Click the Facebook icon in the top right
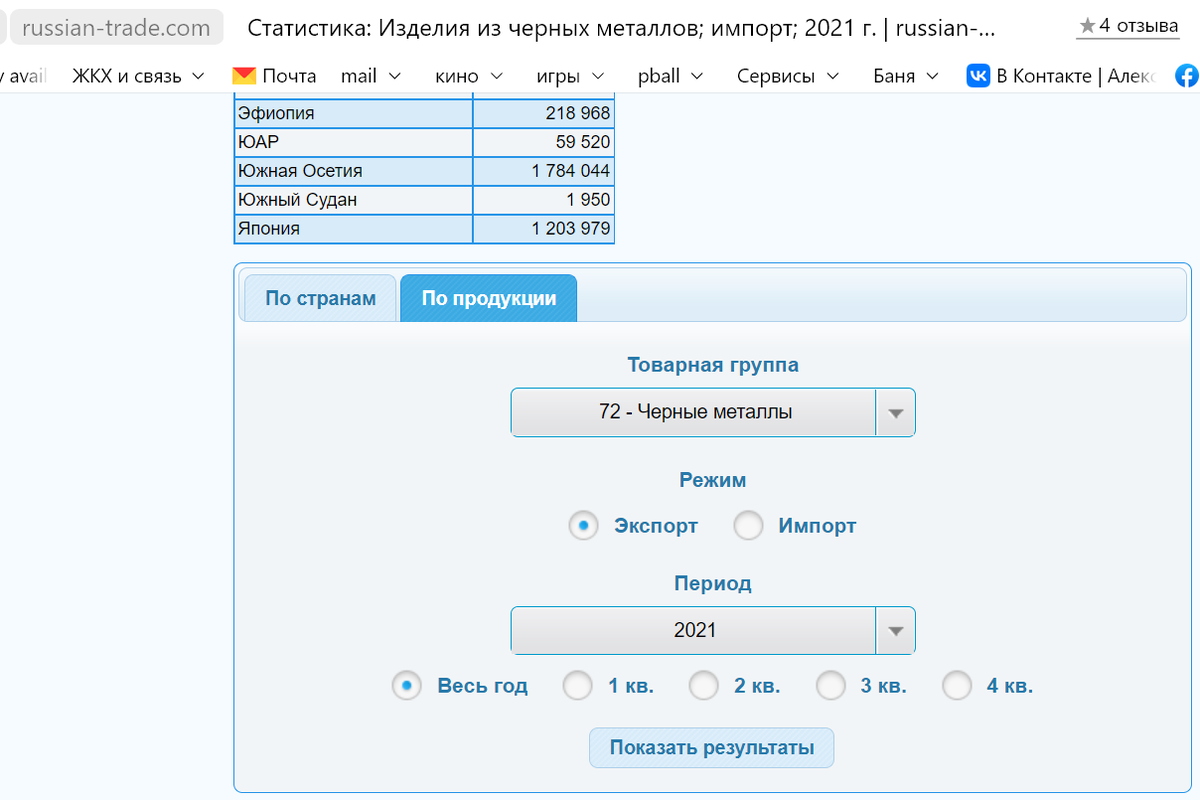The width and height of the screenshot is (1200, 800). click(1186, 75)
